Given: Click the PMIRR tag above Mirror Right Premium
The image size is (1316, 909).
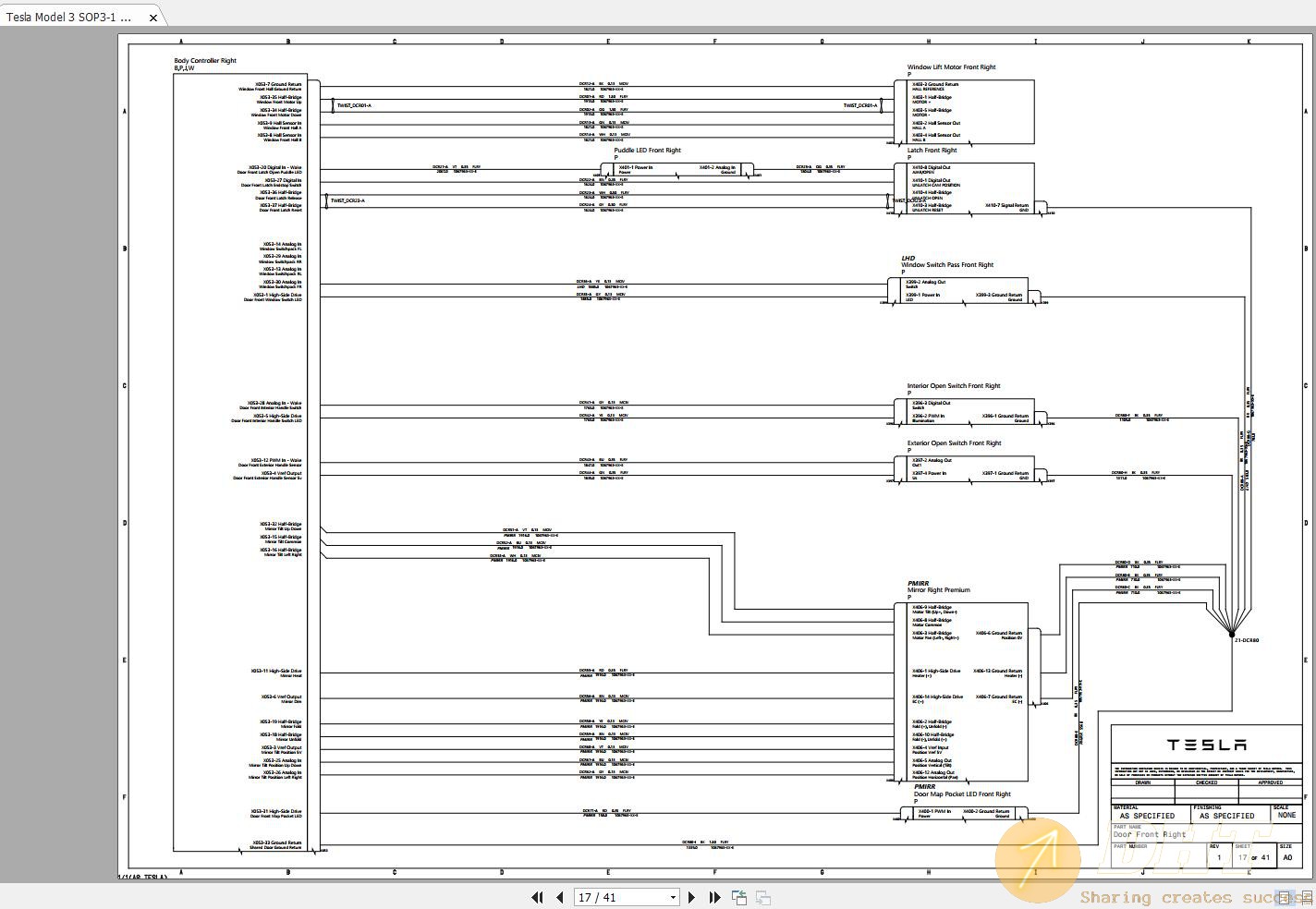Looking at the screenshot, I should tap(918, 584).
